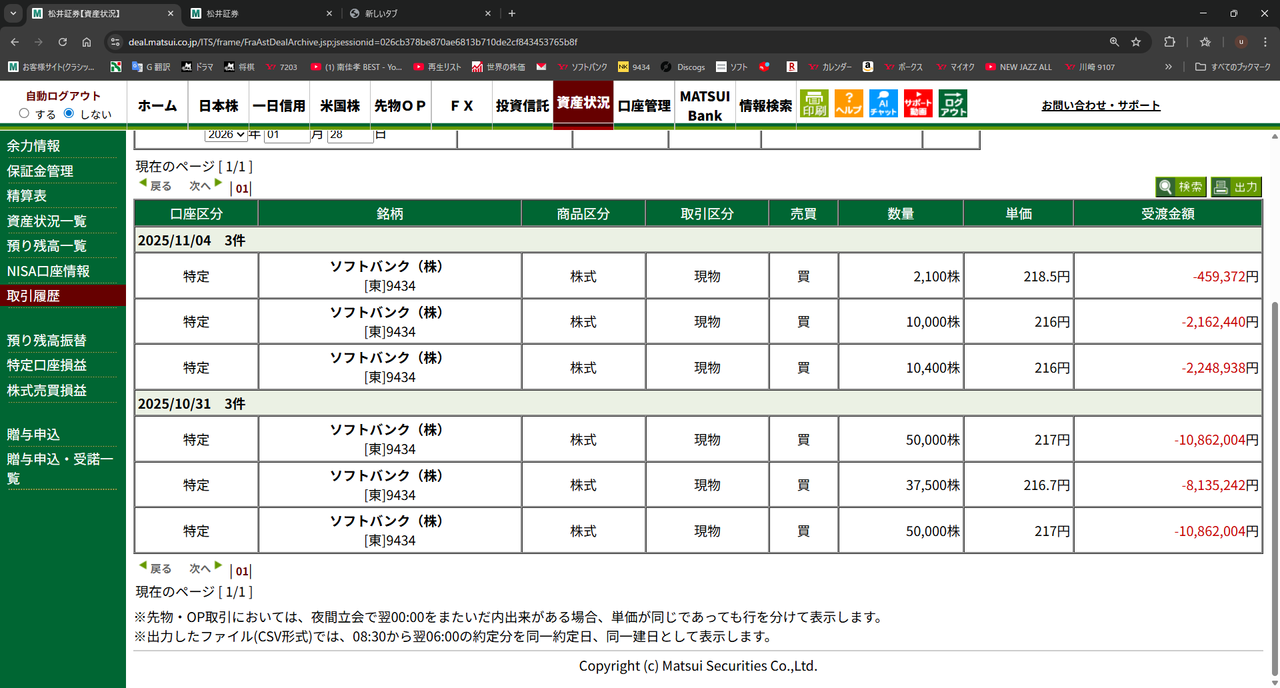Open the Chrome three-dot menu
This screenshot has width=1280, height=688.
click(1265, 42)
